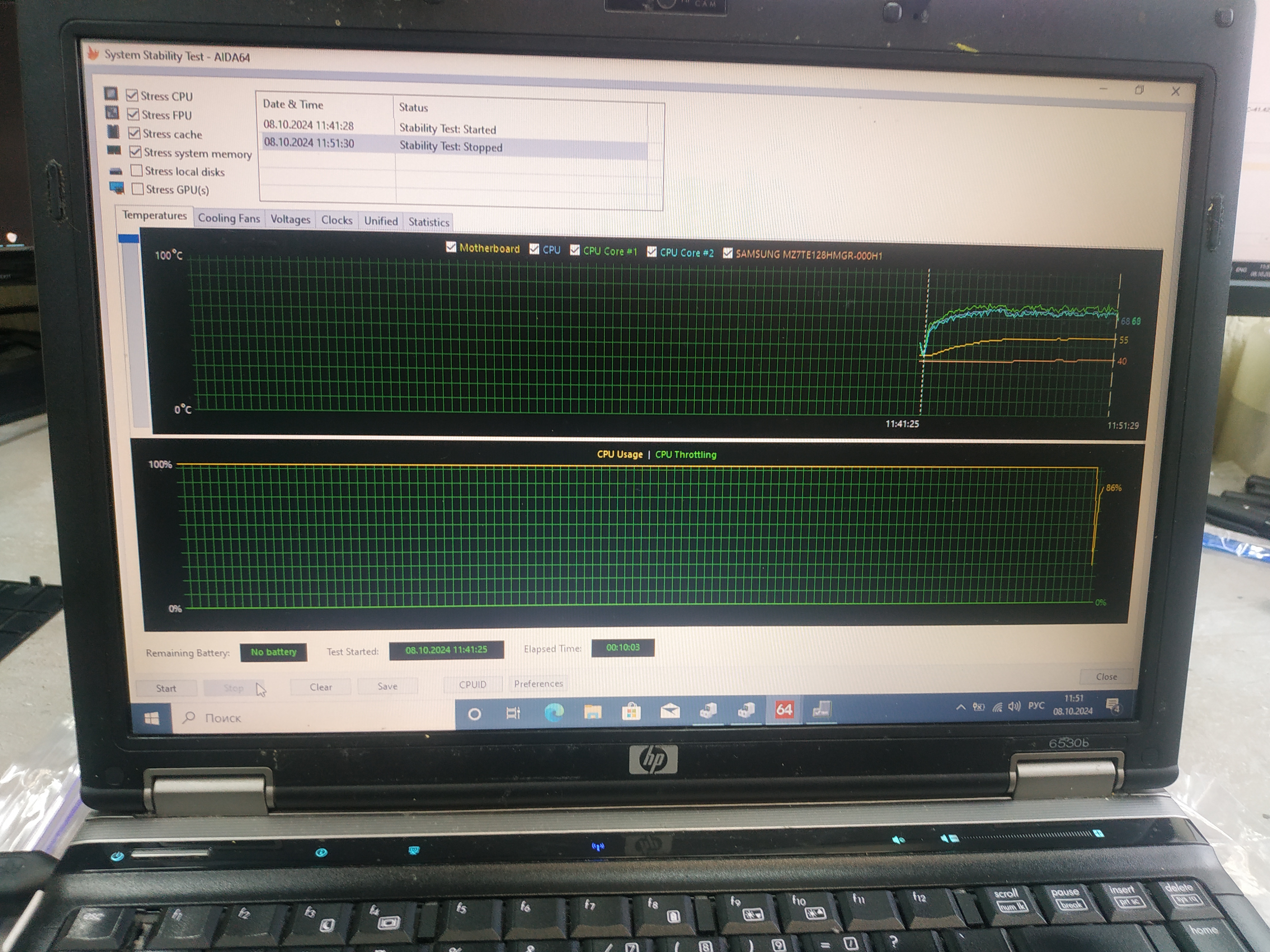
Task: Toggle SAMSUNG MZ7TE128HMGR graph checkbox
Action: tap(727, 253)
